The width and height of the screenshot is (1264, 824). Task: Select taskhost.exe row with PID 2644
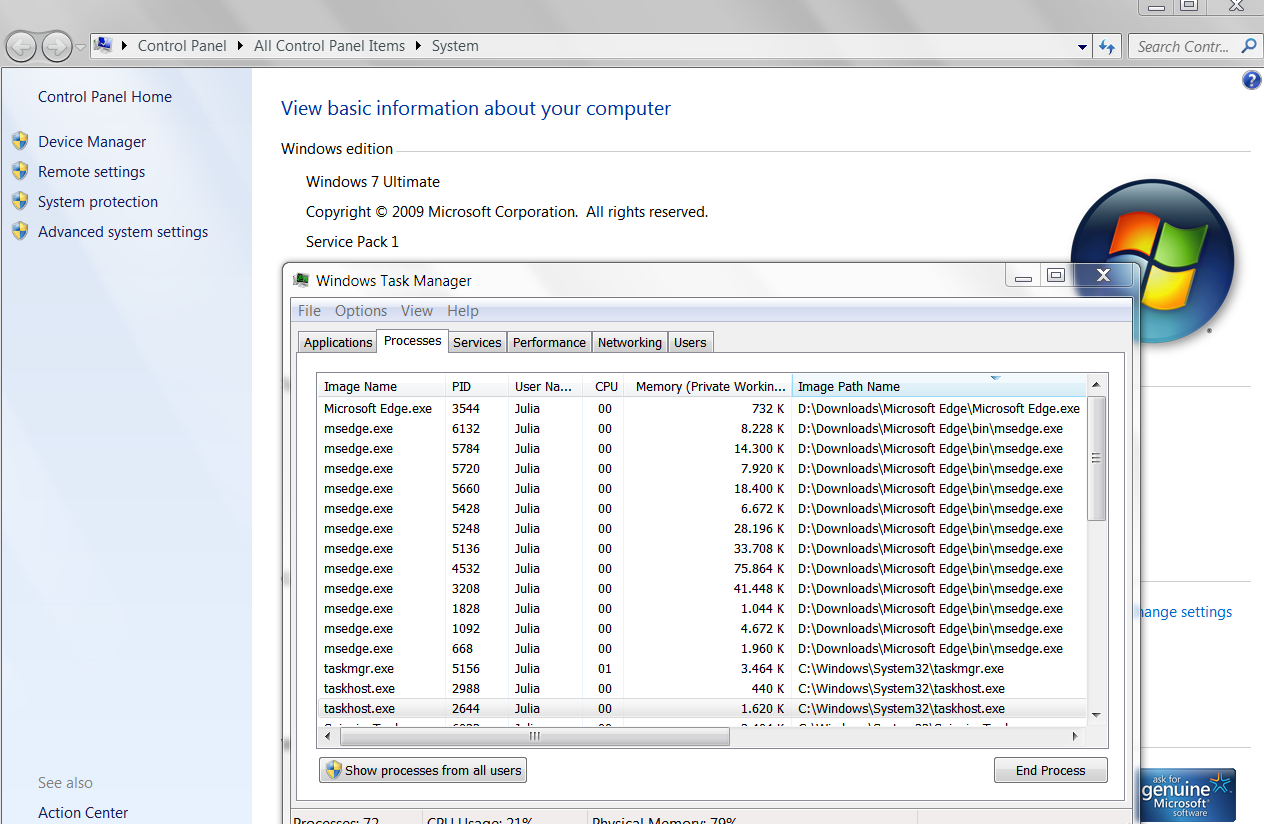[701, 708]
